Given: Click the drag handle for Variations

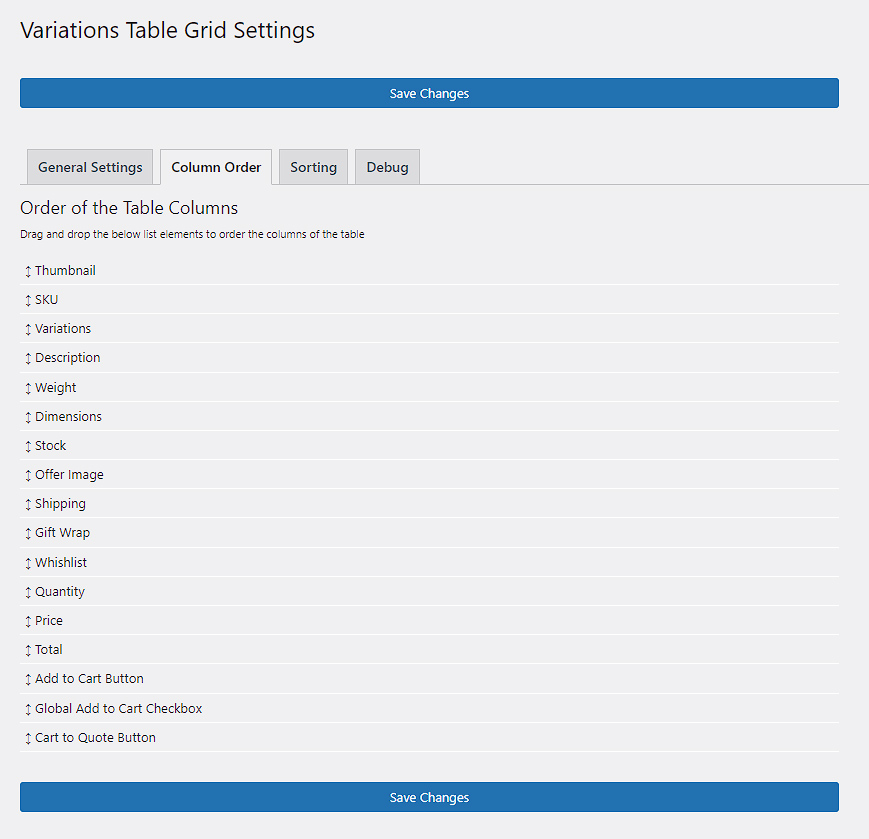Looking at the screenshot, I should (x=27, y=328).
